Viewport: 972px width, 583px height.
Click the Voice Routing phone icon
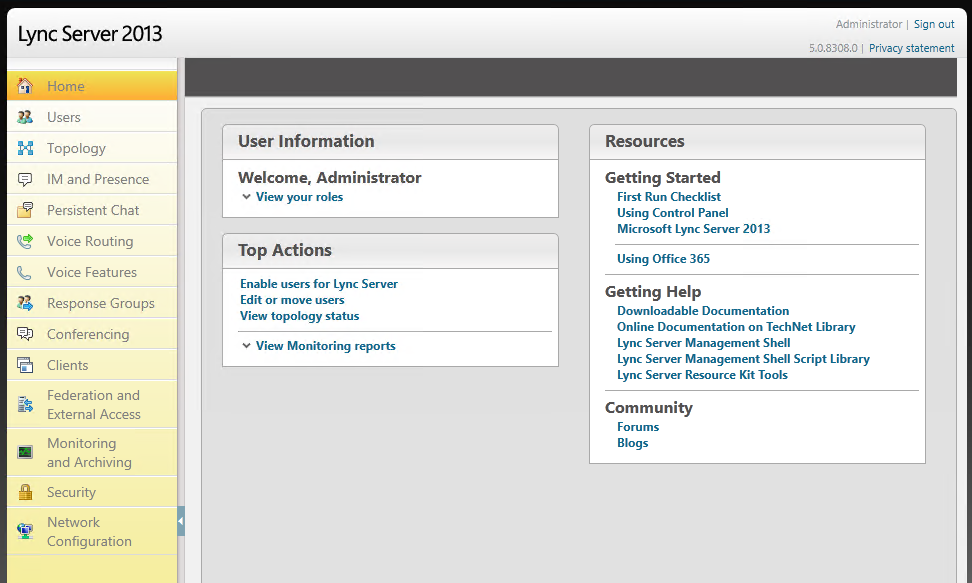[25, 241]
